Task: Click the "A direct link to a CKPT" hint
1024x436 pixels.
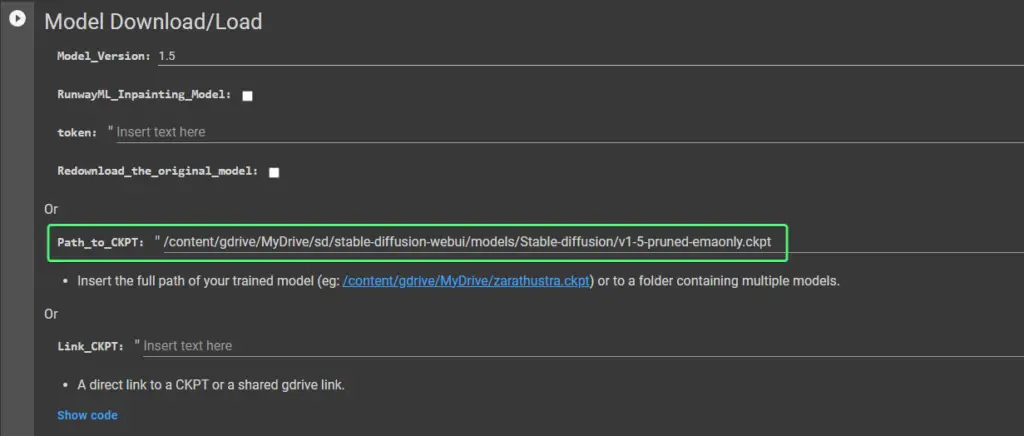Action: (211, 385)
